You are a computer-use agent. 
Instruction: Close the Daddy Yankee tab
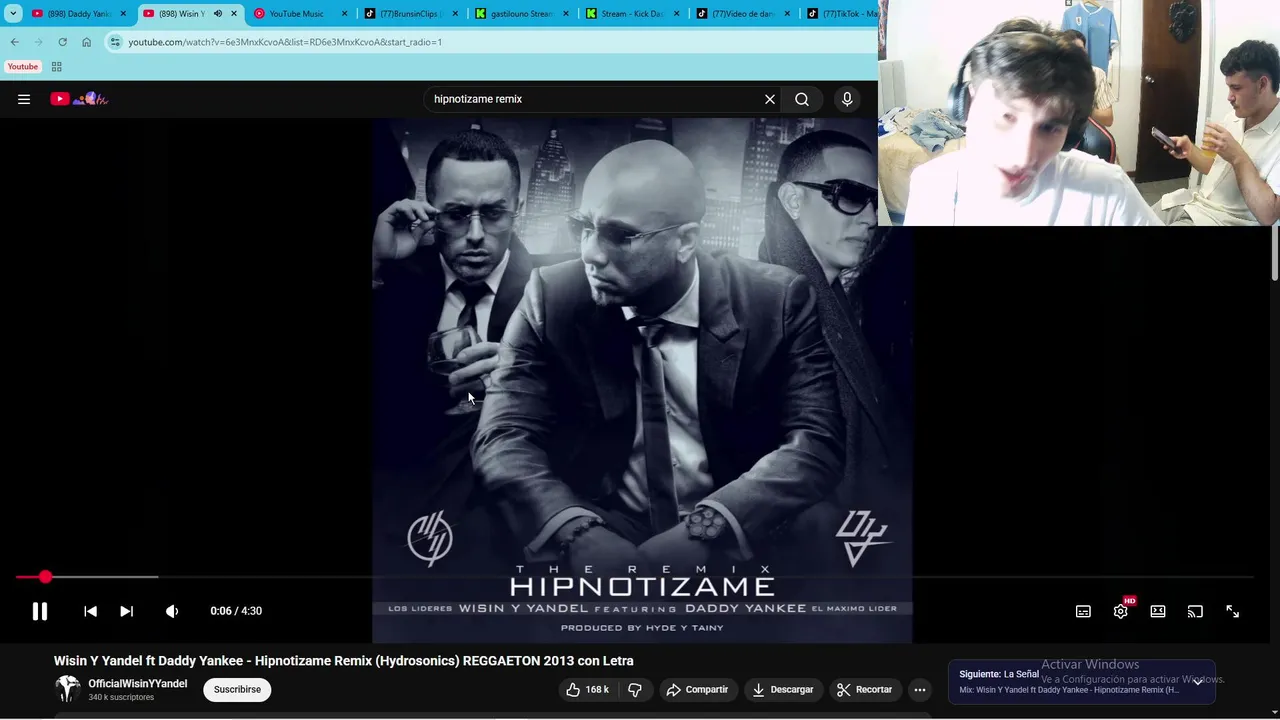click(x=123, y=14)
